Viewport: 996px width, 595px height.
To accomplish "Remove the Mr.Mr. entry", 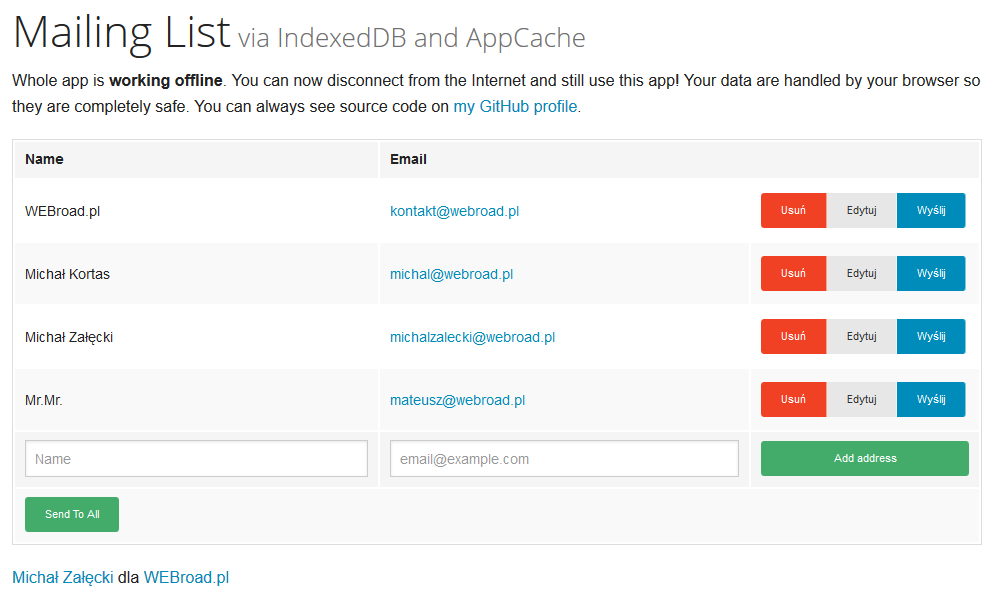I will point(793,400).
